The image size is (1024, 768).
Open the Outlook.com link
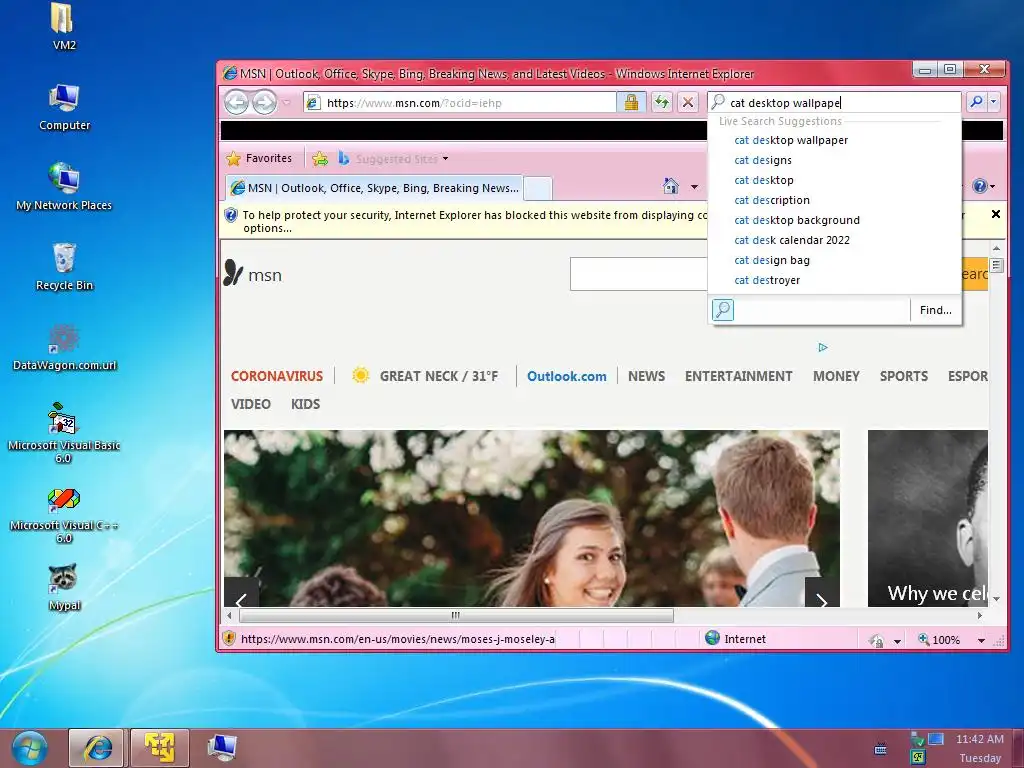(567, 376)
